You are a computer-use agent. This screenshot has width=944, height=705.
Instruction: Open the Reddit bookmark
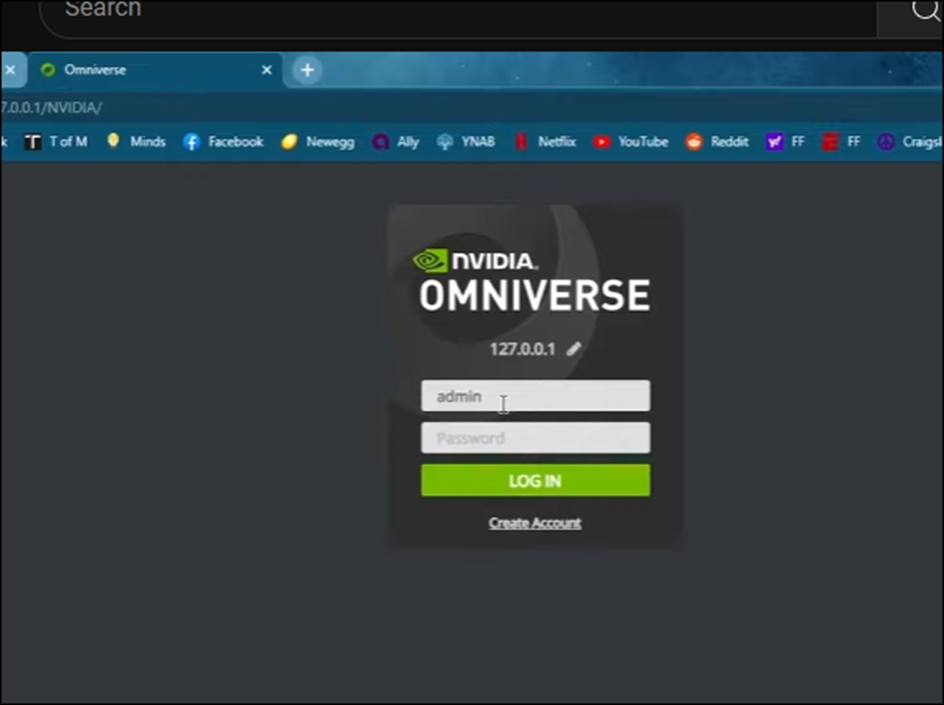(x=717, y=141)
